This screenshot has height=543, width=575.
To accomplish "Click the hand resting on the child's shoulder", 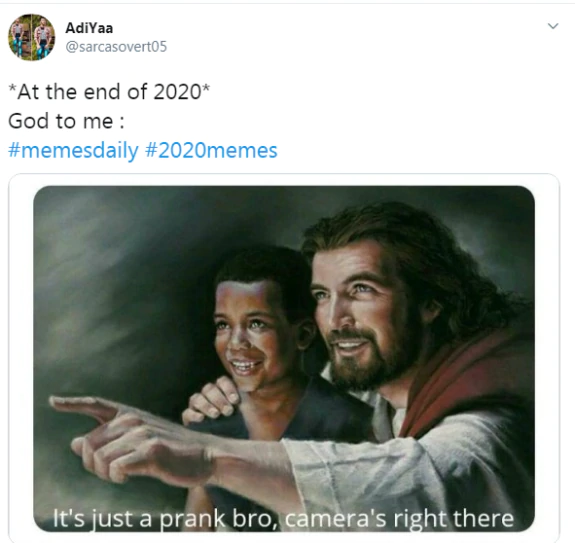I will [x=212, y=401].
